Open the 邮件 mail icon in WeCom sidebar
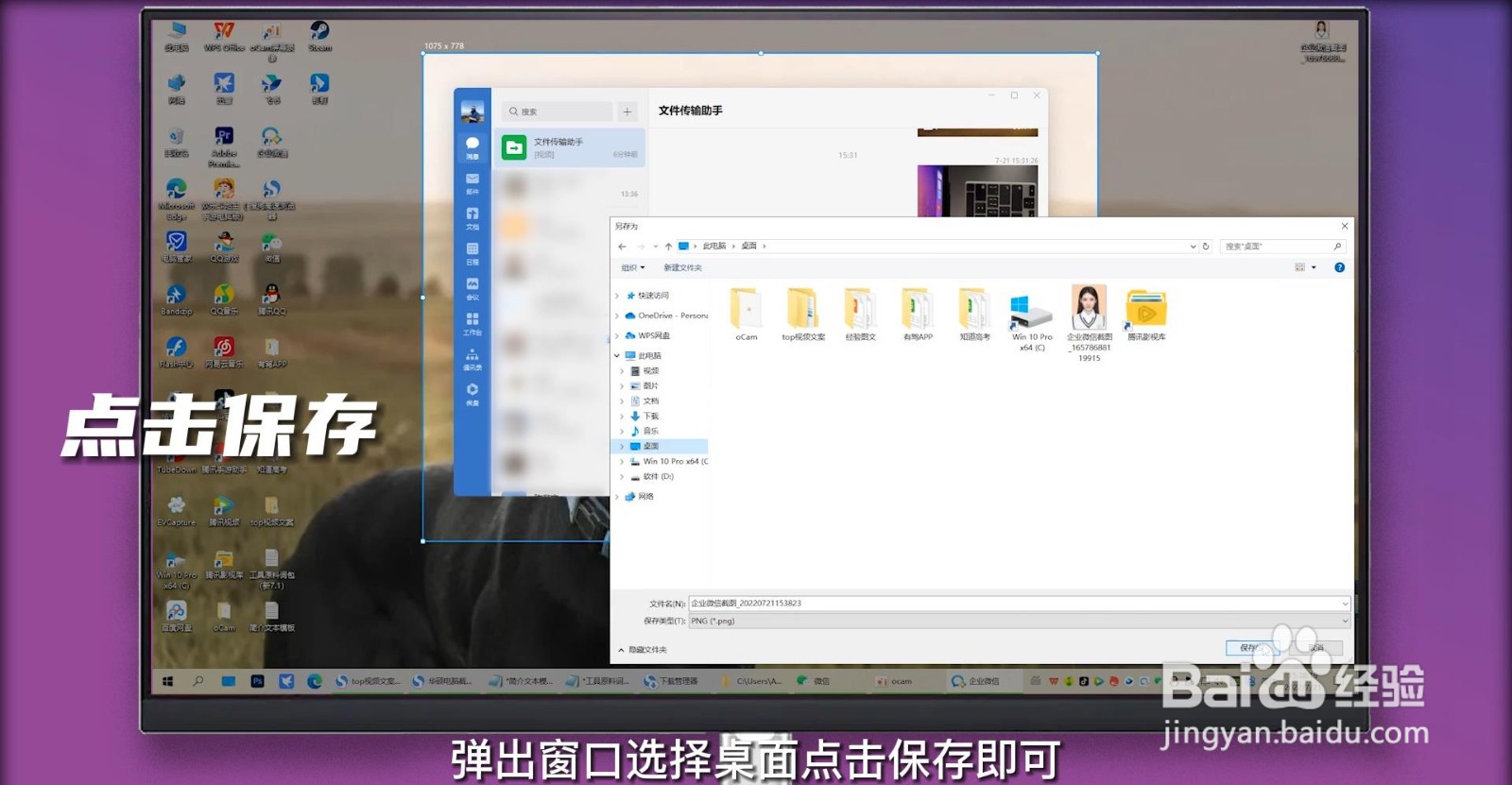The image size is (1512, 785). point(472,182)
